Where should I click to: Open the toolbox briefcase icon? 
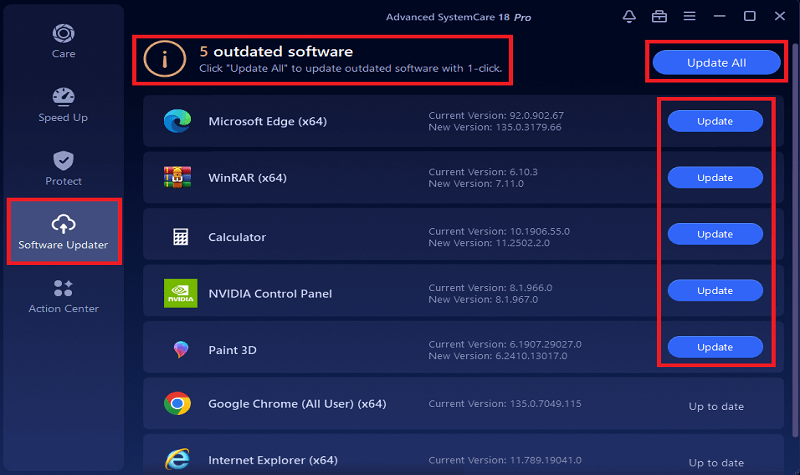tap(659, 16)
